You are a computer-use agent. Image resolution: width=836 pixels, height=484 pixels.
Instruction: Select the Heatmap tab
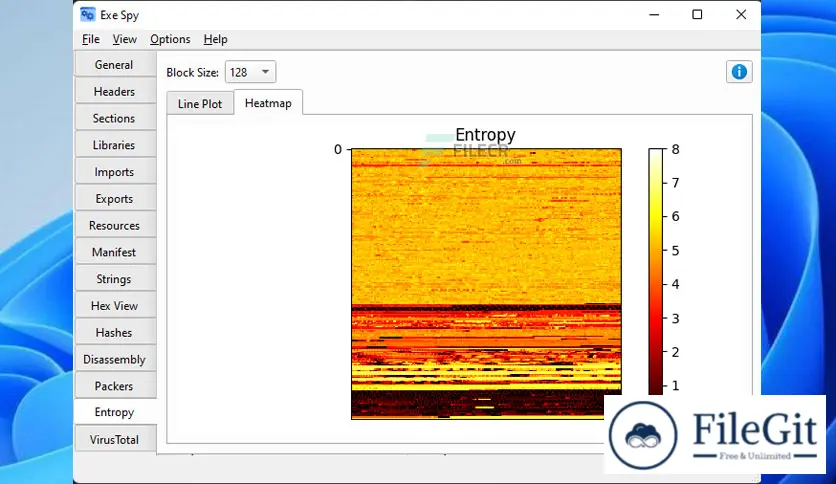pos(268,103)
